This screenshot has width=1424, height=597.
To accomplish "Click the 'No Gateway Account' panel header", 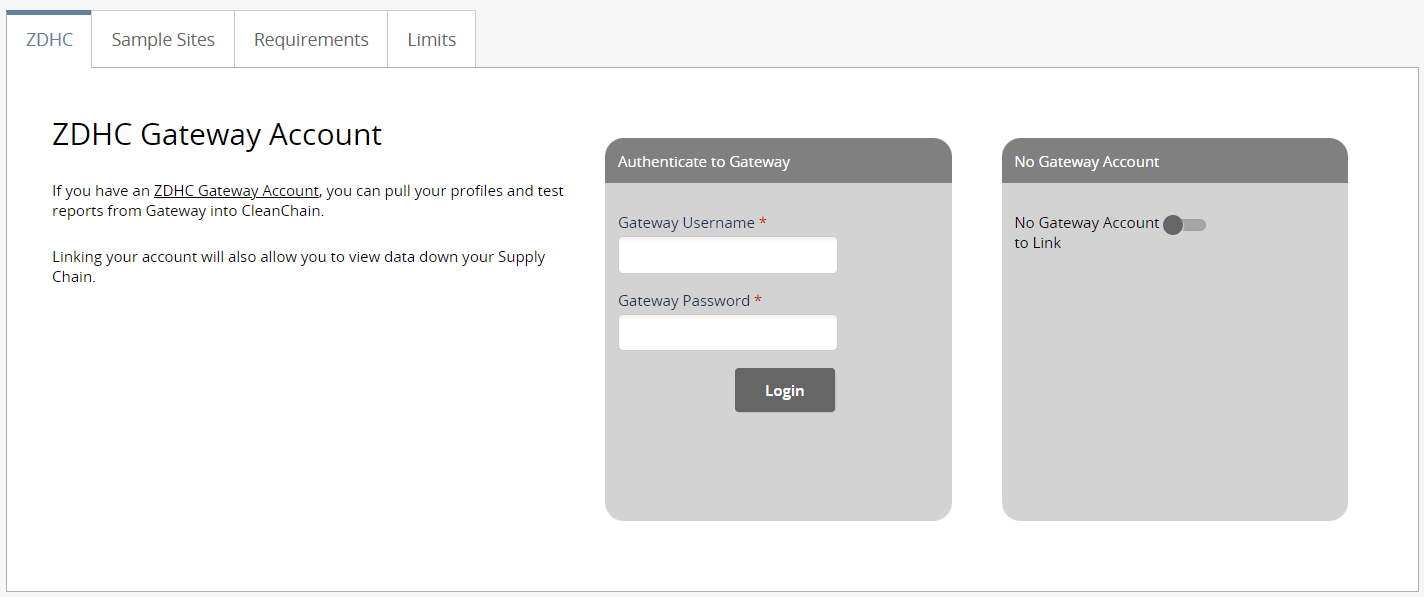I will [x=1175, y=161].
